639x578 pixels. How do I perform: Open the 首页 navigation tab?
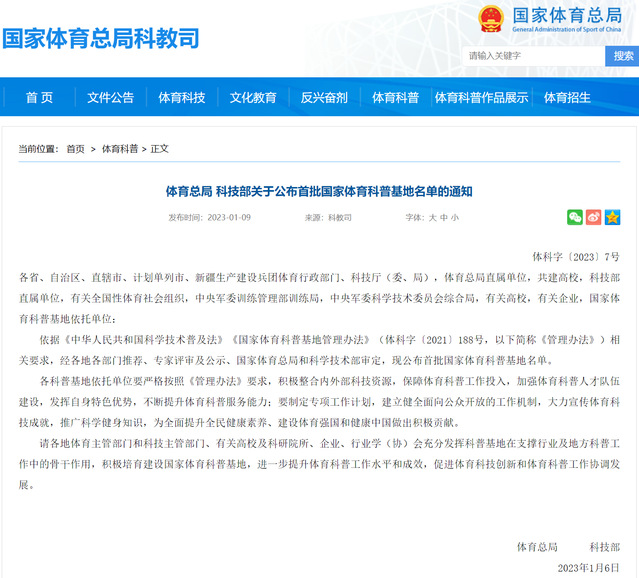(x=39, y=97)
